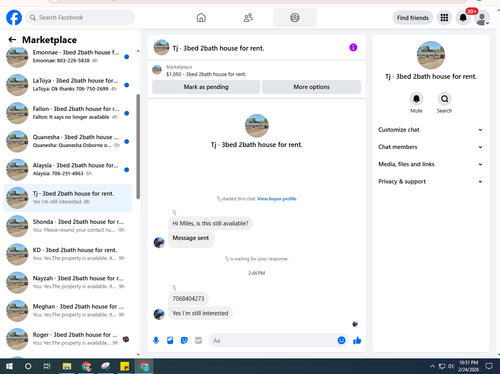
Task: Open KD's conversation
Action: pyautogui.click(x=68, y=254)
